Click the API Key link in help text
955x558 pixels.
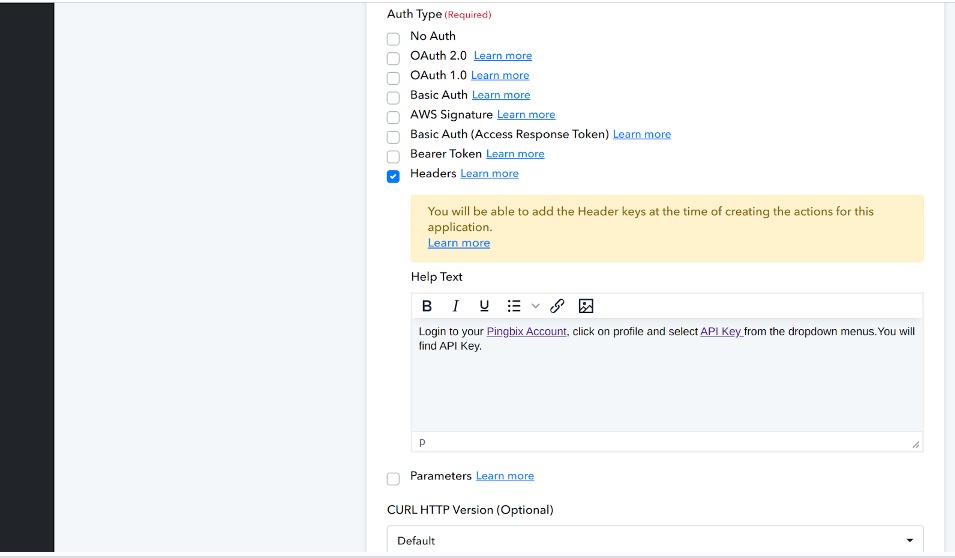721,331
